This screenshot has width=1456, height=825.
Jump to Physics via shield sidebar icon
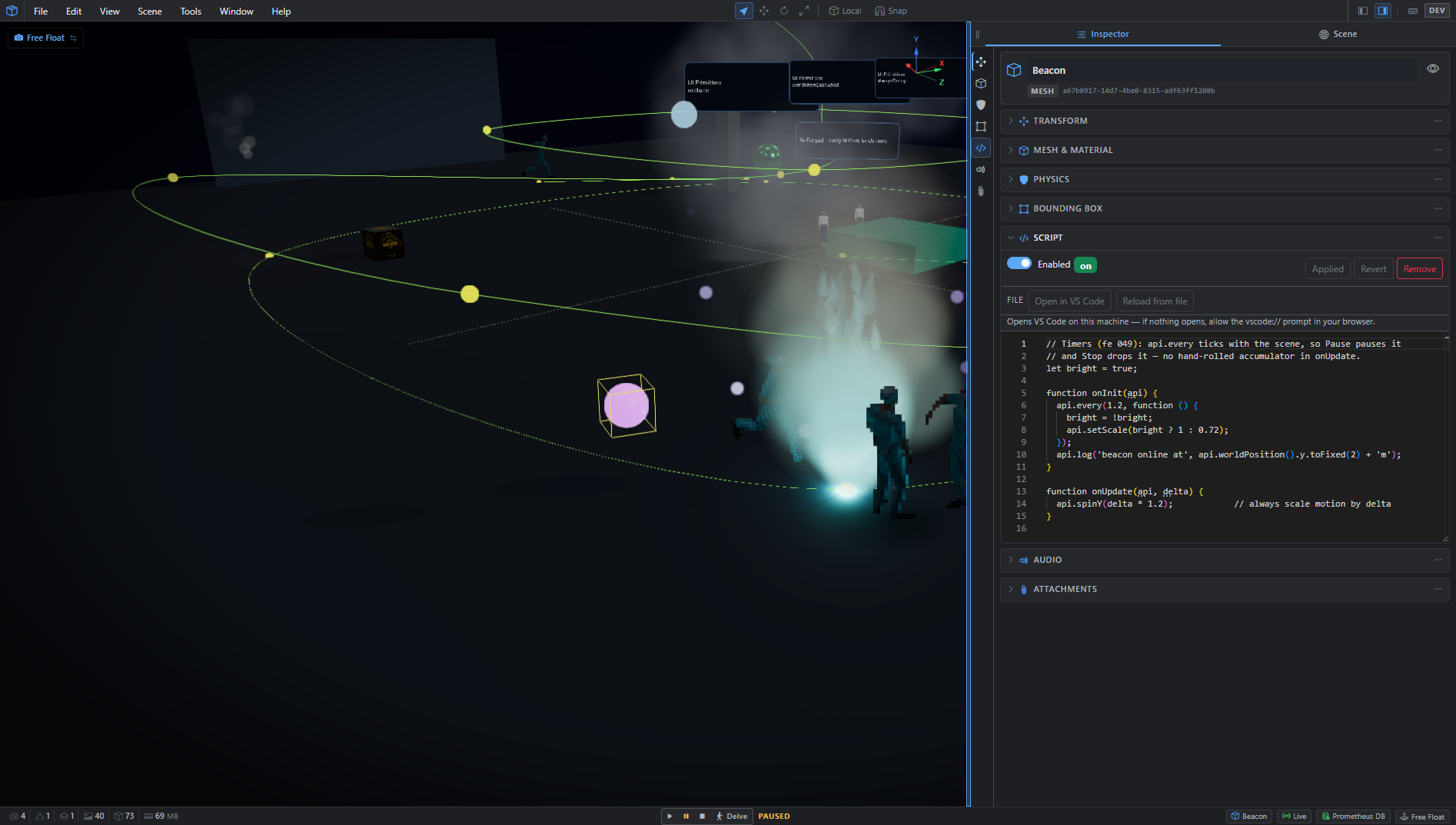coord(981,105)
